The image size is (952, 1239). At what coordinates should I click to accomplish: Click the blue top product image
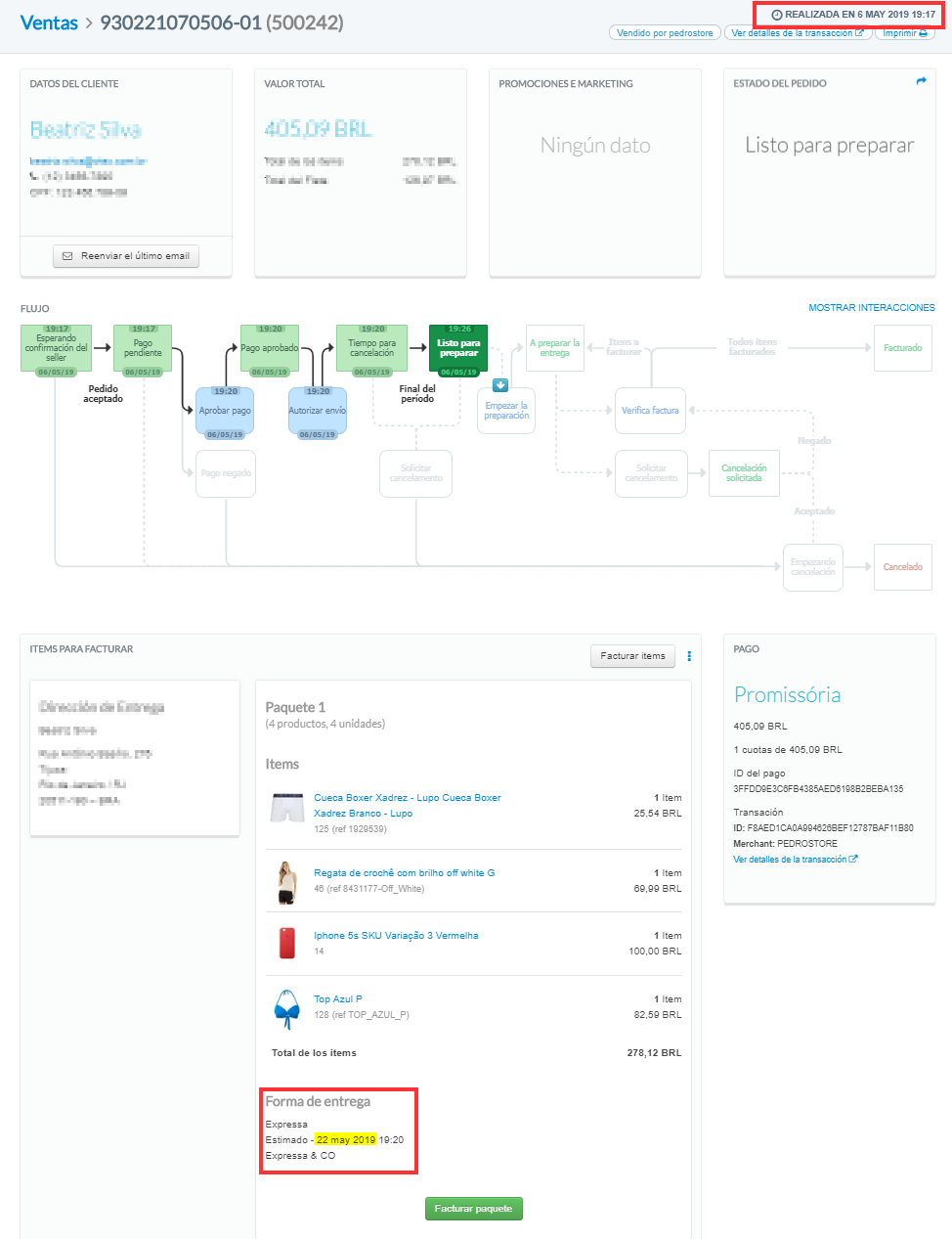[287, 1008]
